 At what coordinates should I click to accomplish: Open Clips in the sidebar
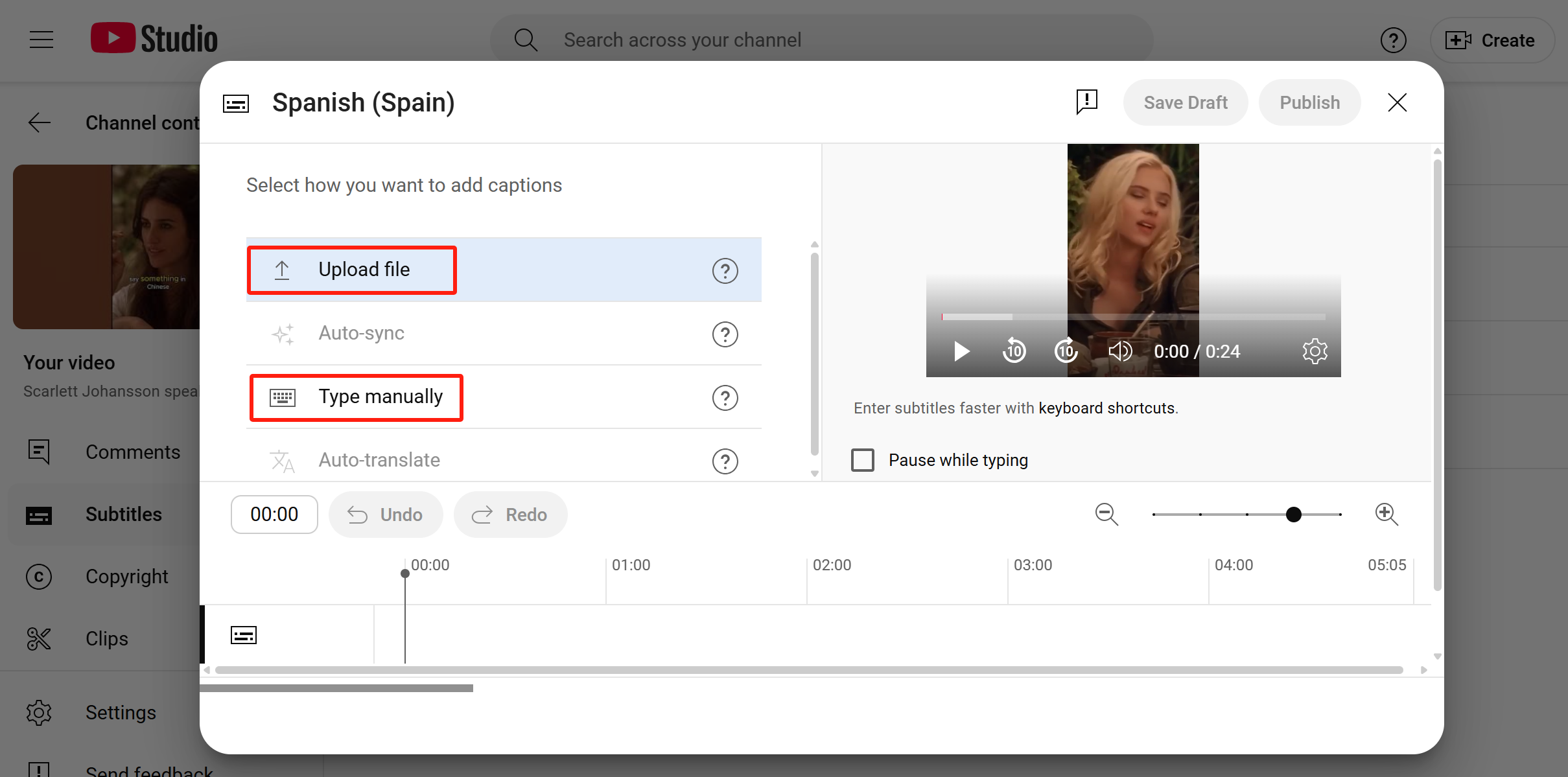pyautogui.click(x=104, y=639)
